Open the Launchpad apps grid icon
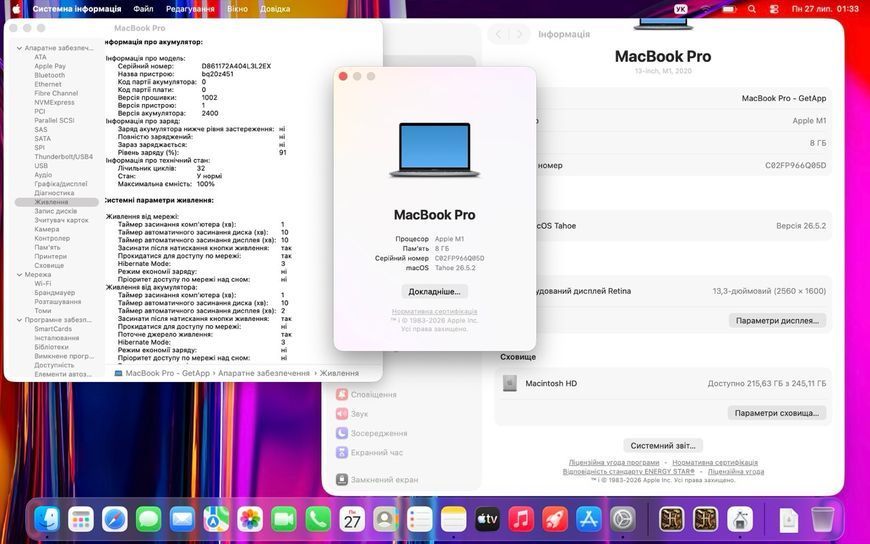 (x=81, y=520)
